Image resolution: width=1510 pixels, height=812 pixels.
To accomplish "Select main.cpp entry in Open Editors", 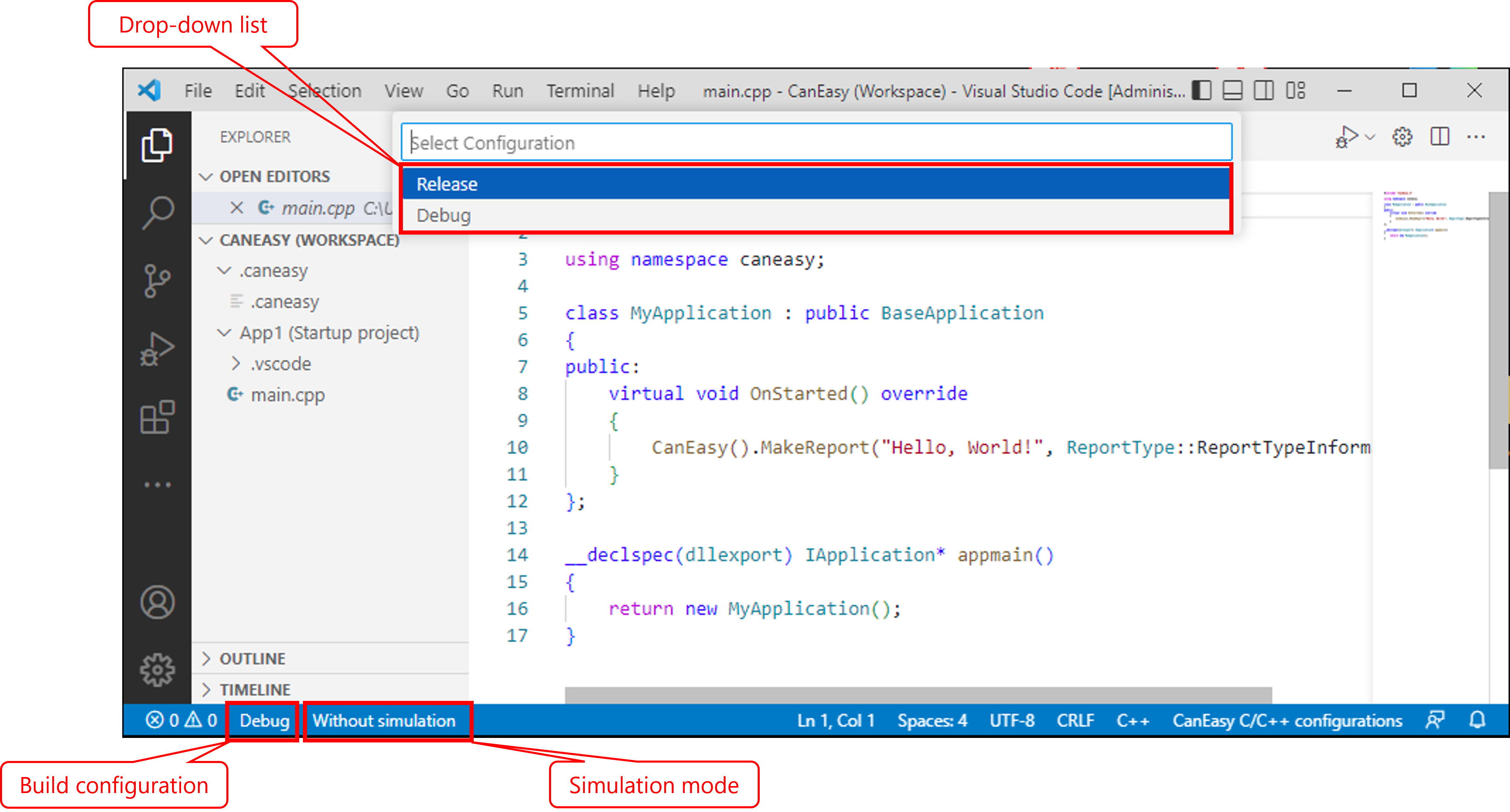I will tap(318, 208).
